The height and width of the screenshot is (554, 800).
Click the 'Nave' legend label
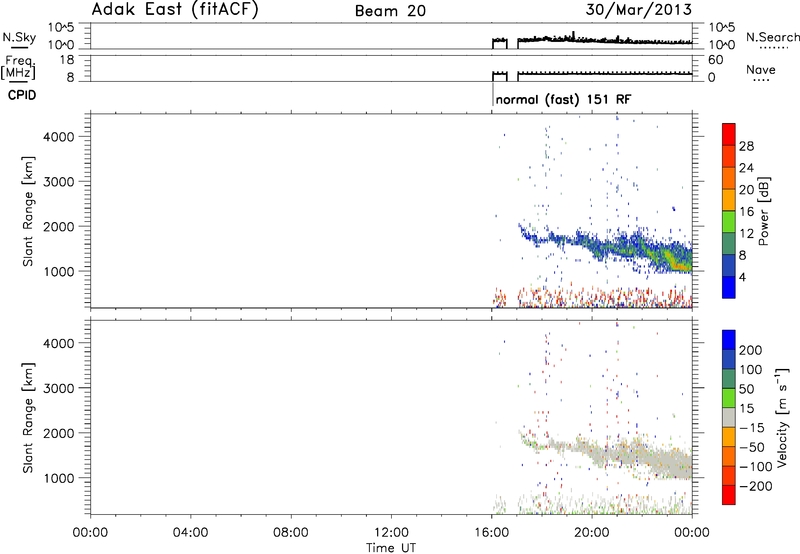point(761,70)
